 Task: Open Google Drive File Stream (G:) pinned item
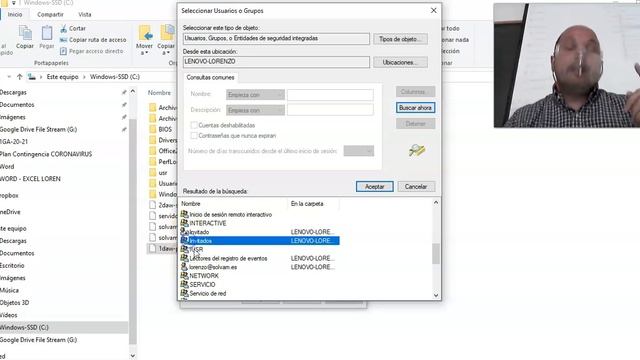click(x=38, y=129)
